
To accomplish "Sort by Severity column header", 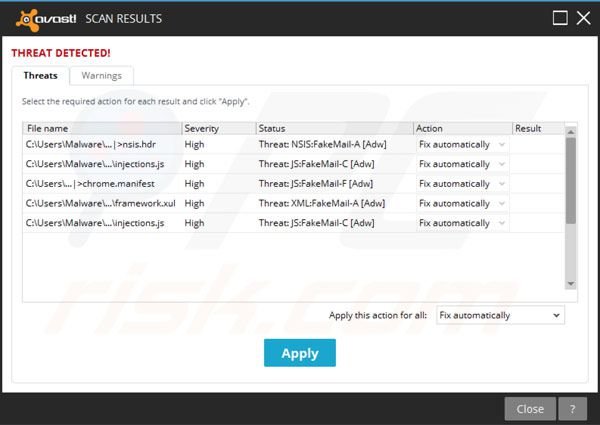I will 219,129.
